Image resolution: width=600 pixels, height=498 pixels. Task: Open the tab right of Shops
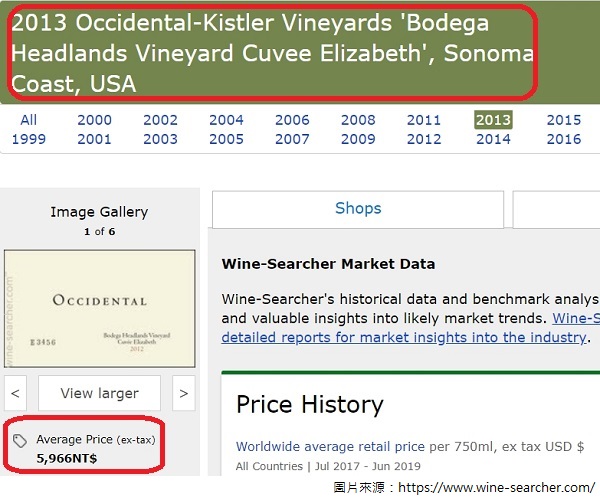point(556,209)
